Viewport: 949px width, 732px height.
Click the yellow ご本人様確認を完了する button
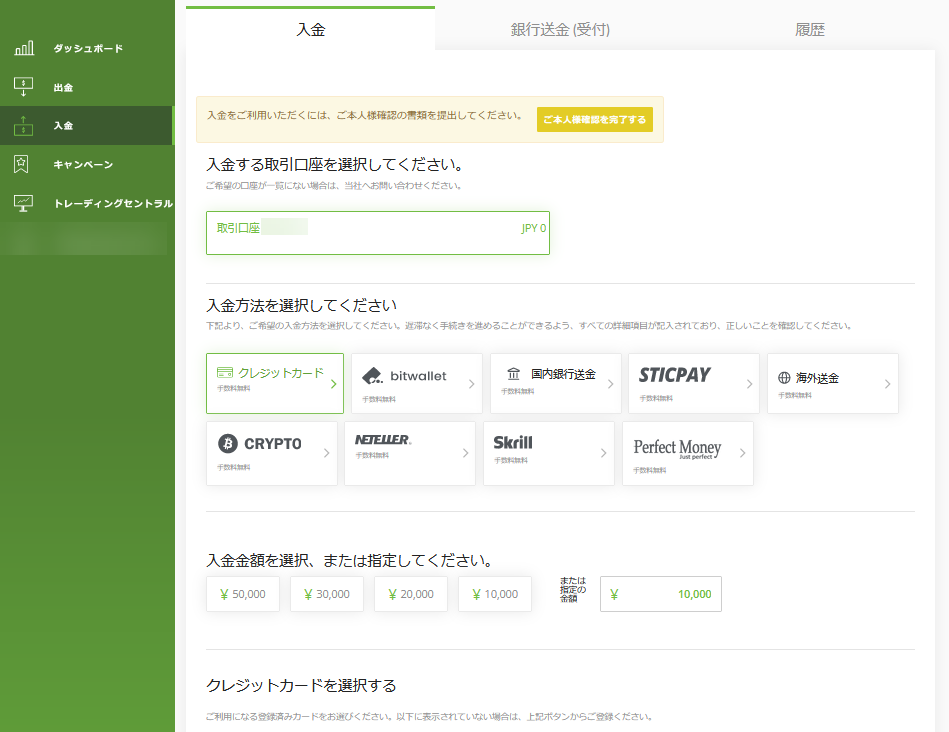594,120
